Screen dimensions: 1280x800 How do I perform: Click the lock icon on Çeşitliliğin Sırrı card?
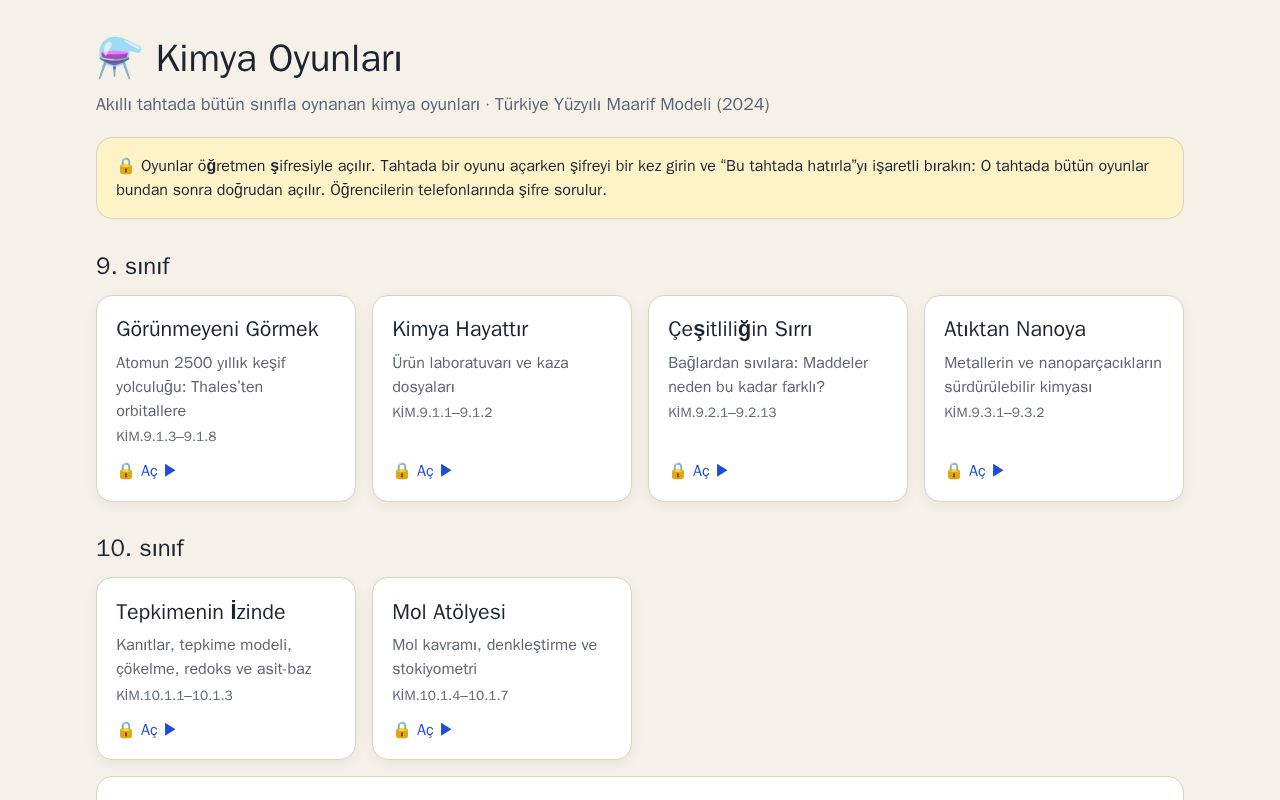[x=678, y=471]
